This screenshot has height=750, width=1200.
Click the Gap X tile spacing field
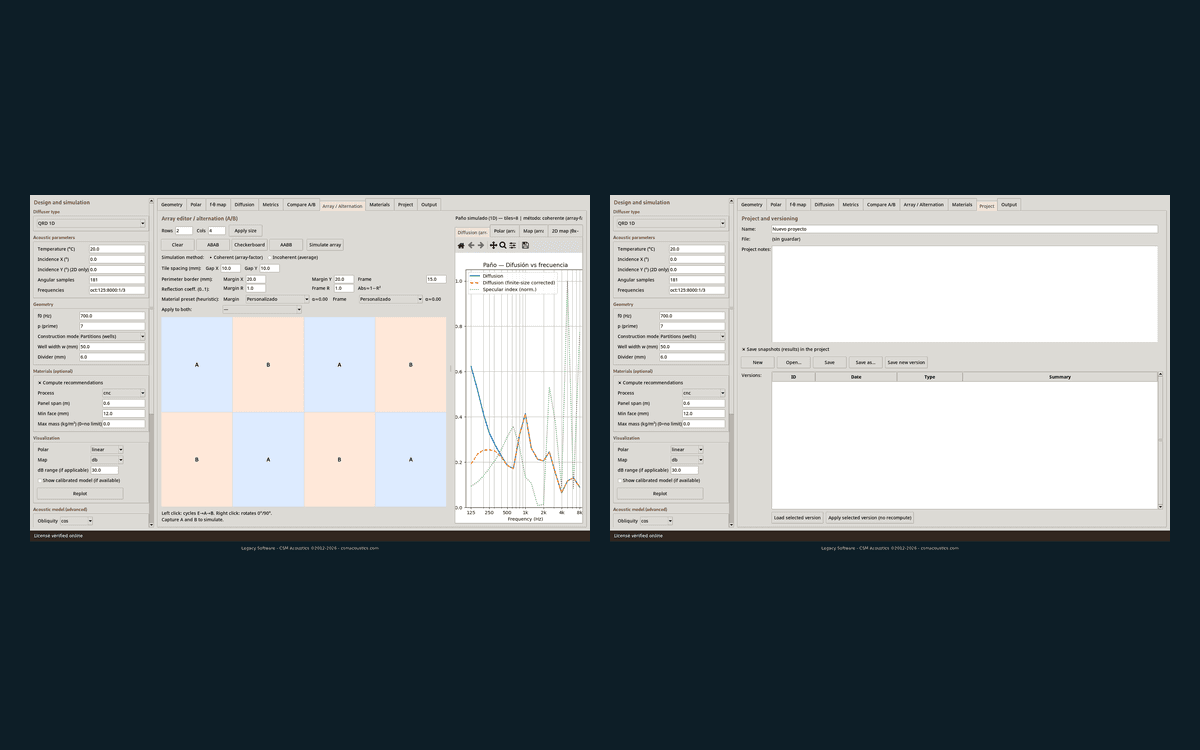[229, 268]
